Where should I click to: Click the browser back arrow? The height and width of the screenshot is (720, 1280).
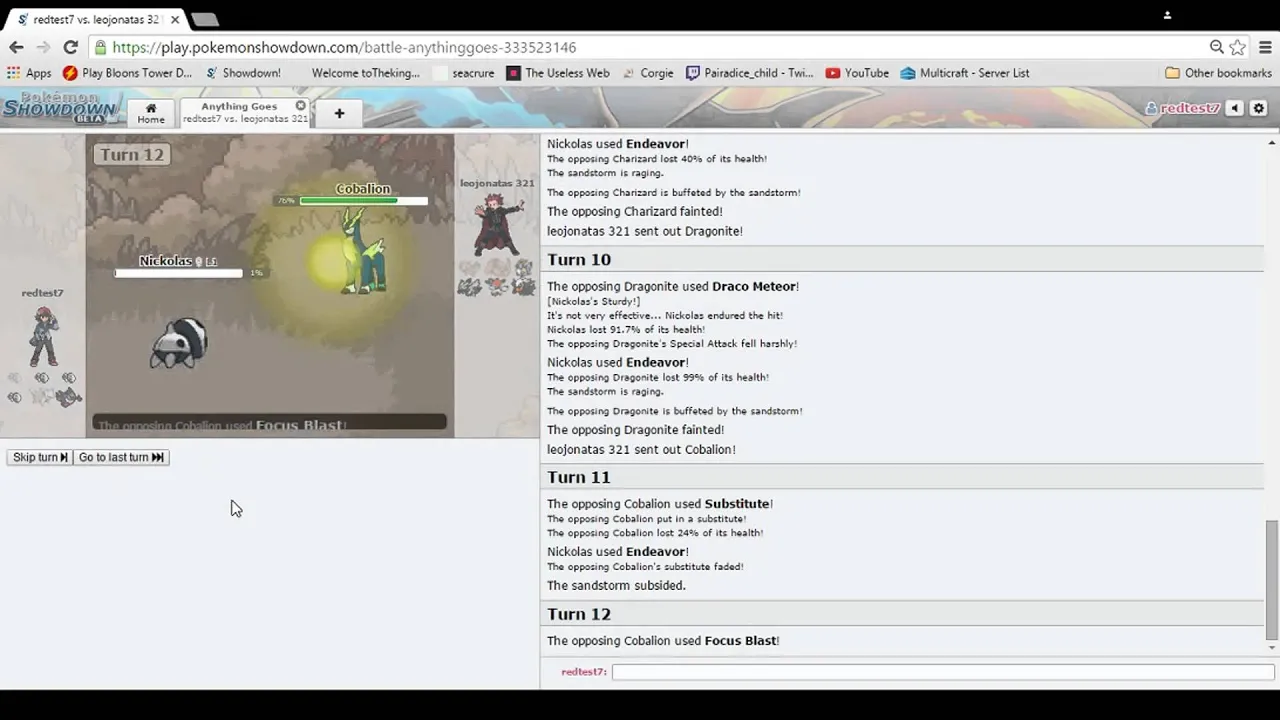click(16, 47)
